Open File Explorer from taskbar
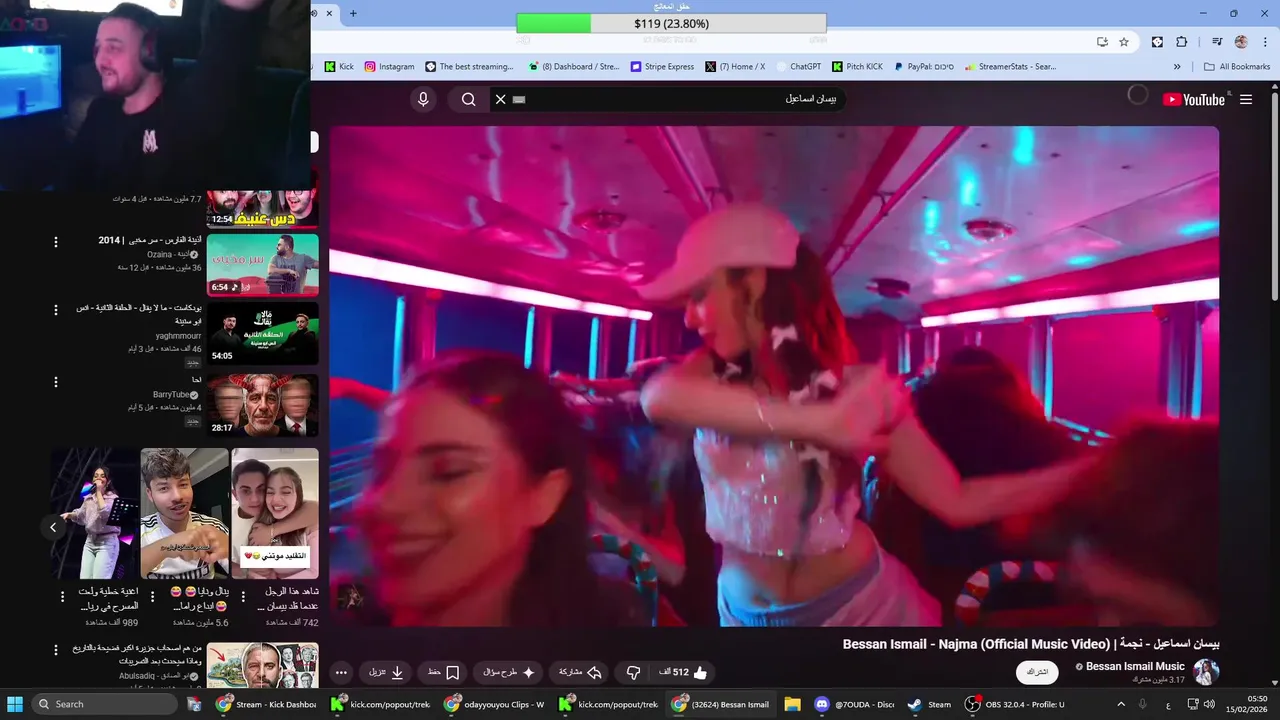Viewport: 1280px width, 720px height. tap(792, 704)
